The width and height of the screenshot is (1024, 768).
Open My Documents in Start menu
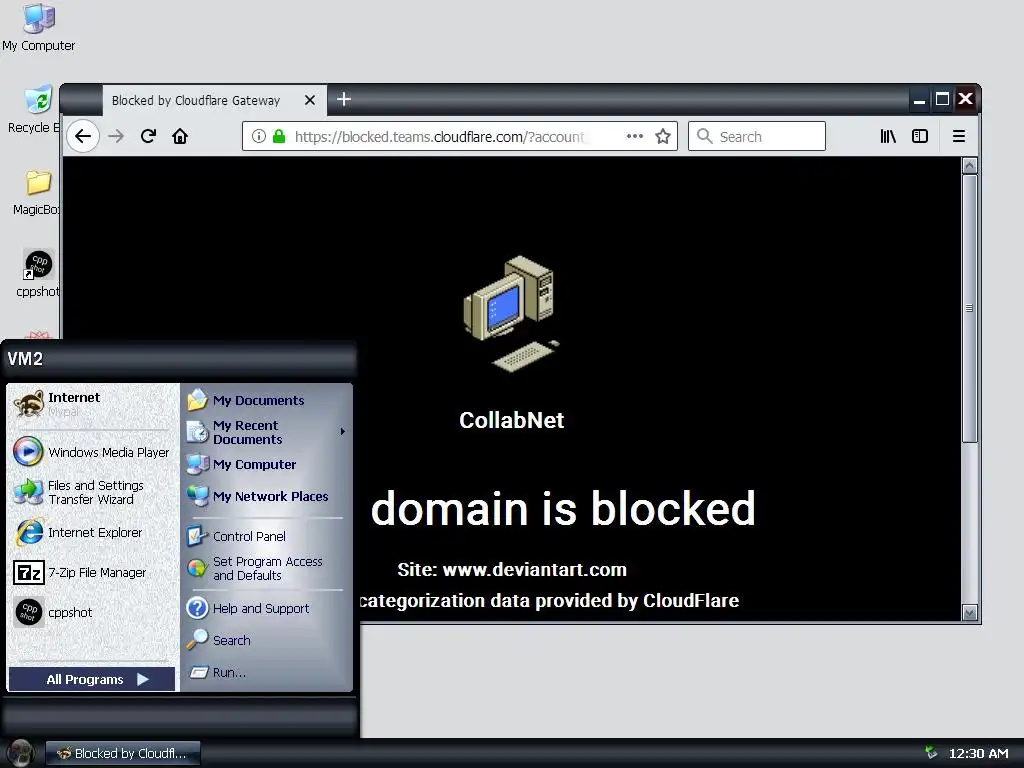[x=266, y=400]
